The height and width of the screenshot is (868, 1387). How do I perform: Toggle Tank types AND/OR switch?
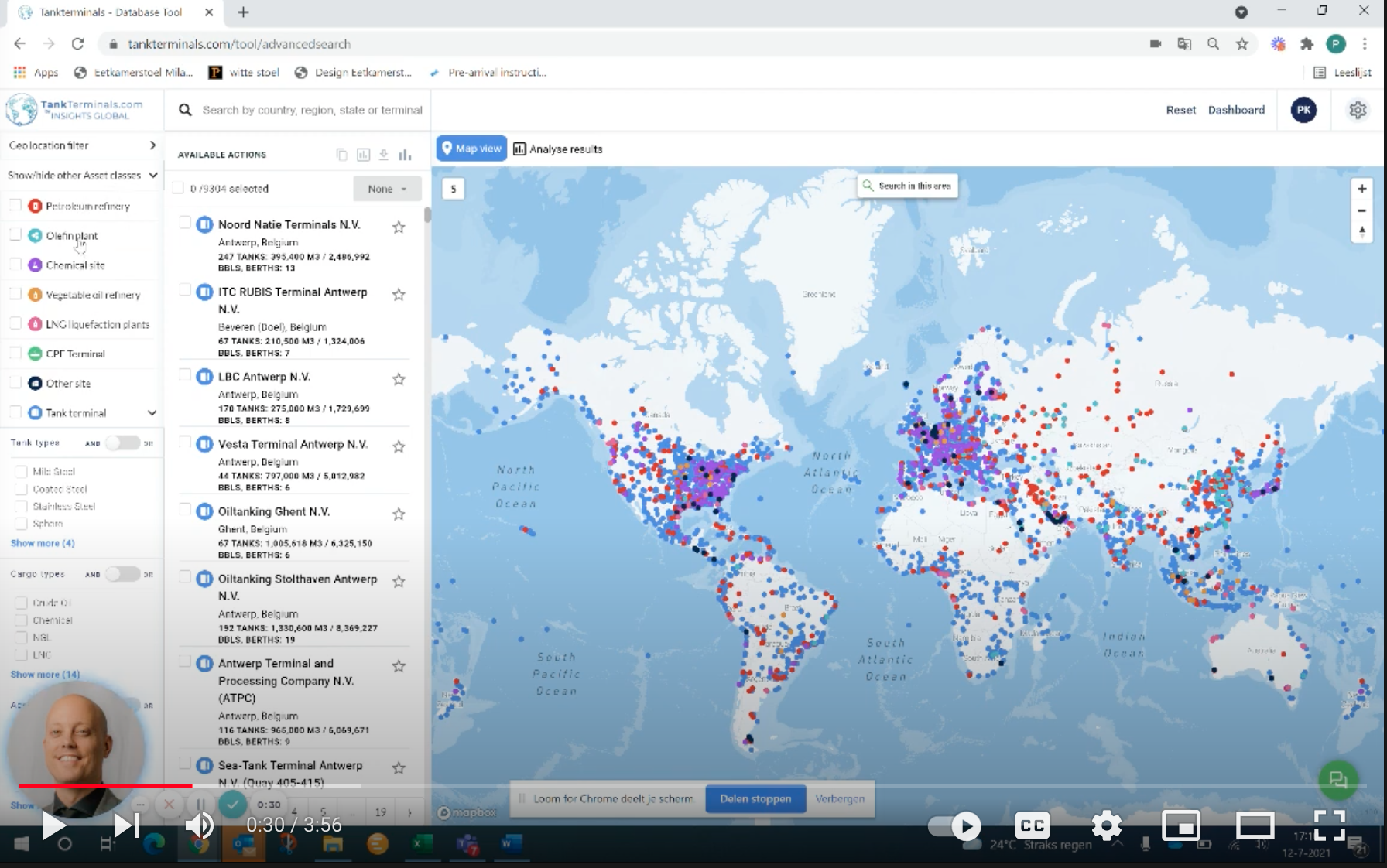click(x=122, y=443)
